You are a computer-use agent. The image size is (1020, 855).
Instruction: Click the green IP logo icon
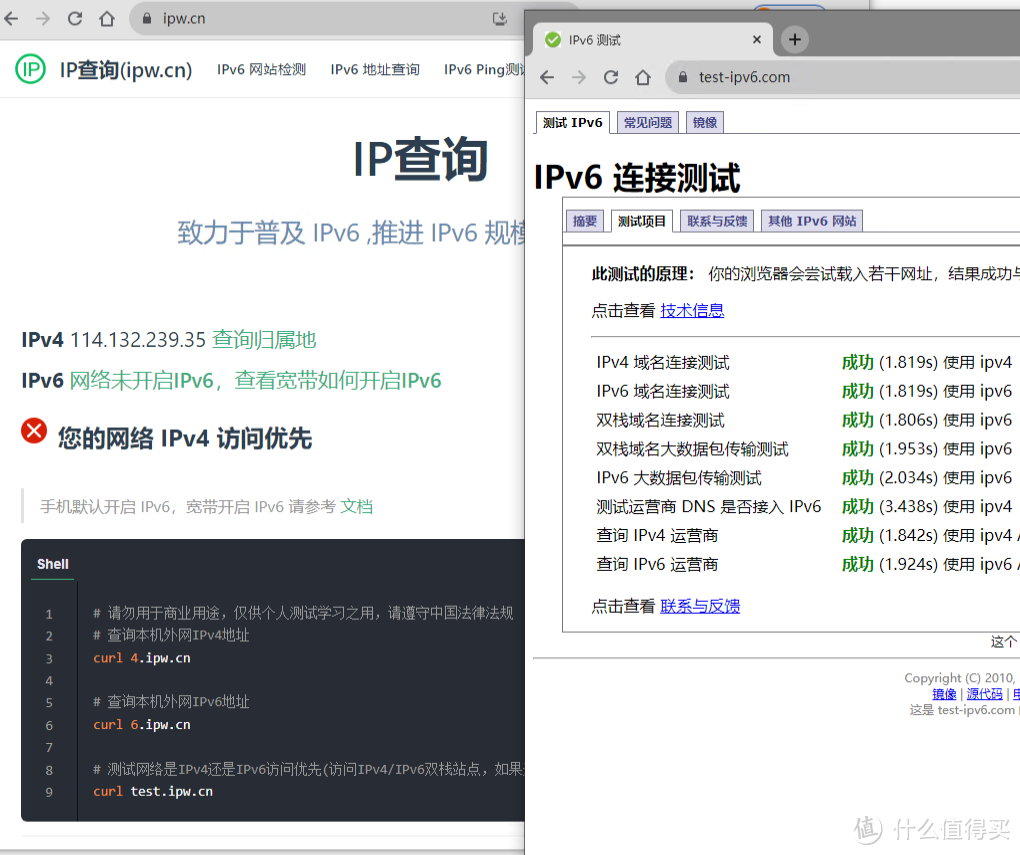pos(31,69)
